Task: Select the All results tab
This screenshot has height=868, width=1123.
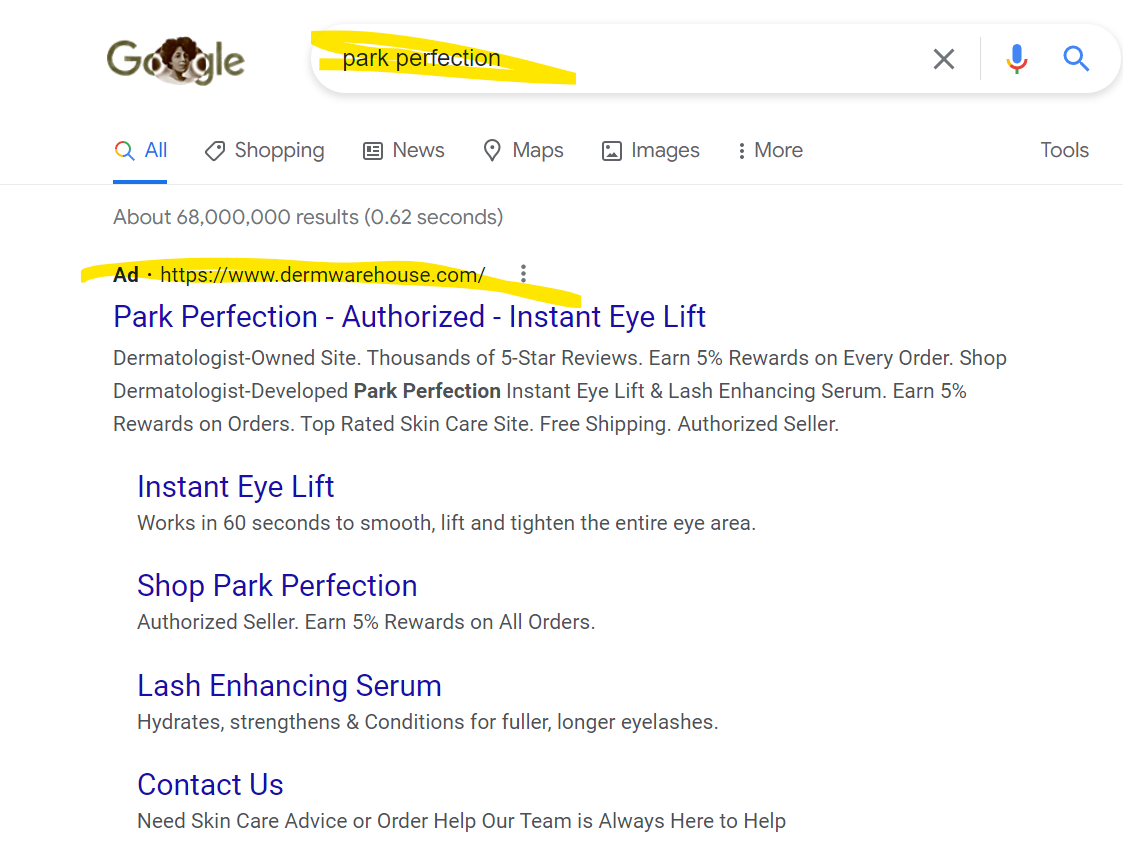Action: point(140,150)
